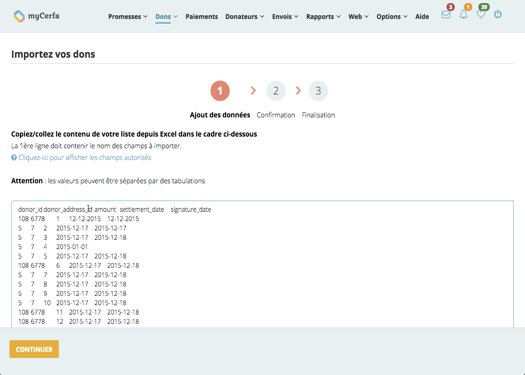Image resolution: width=525 pixels, height=375 pixels.
Task: Click inside the pasted data text area
Action: coord(262,264)
